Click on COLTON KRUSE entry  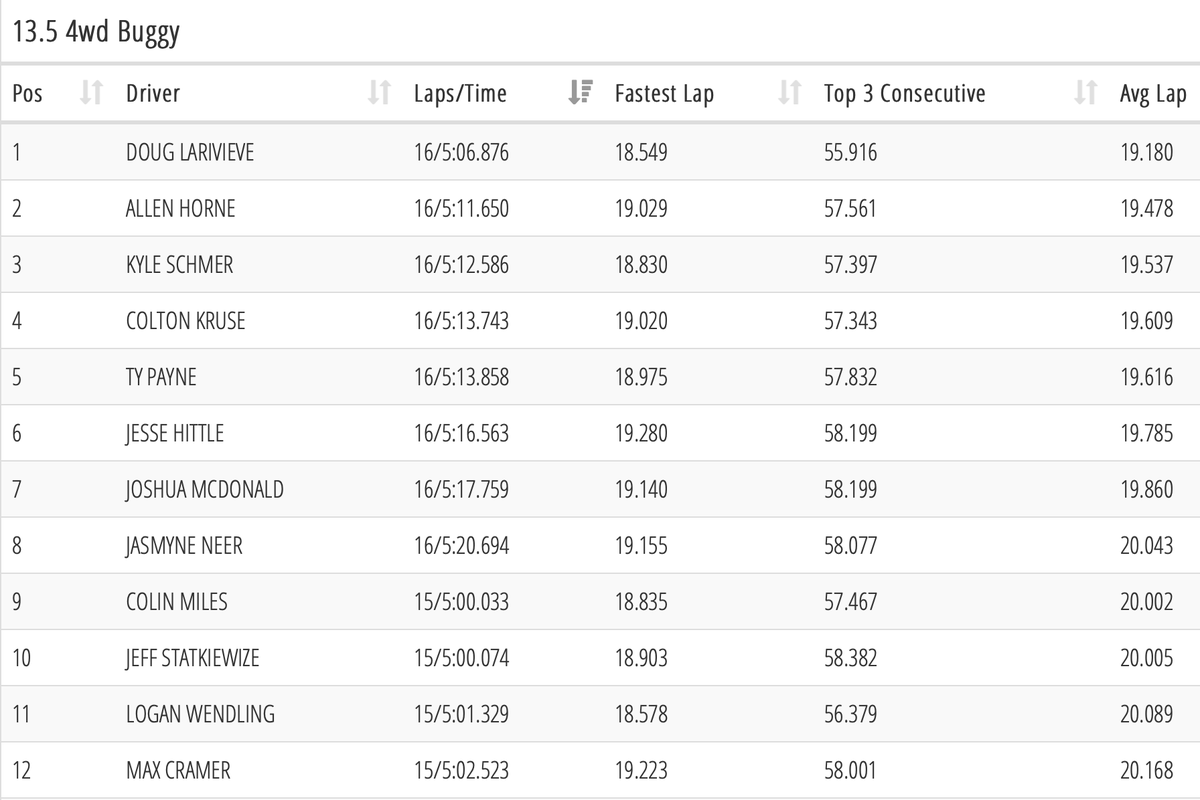185,321
